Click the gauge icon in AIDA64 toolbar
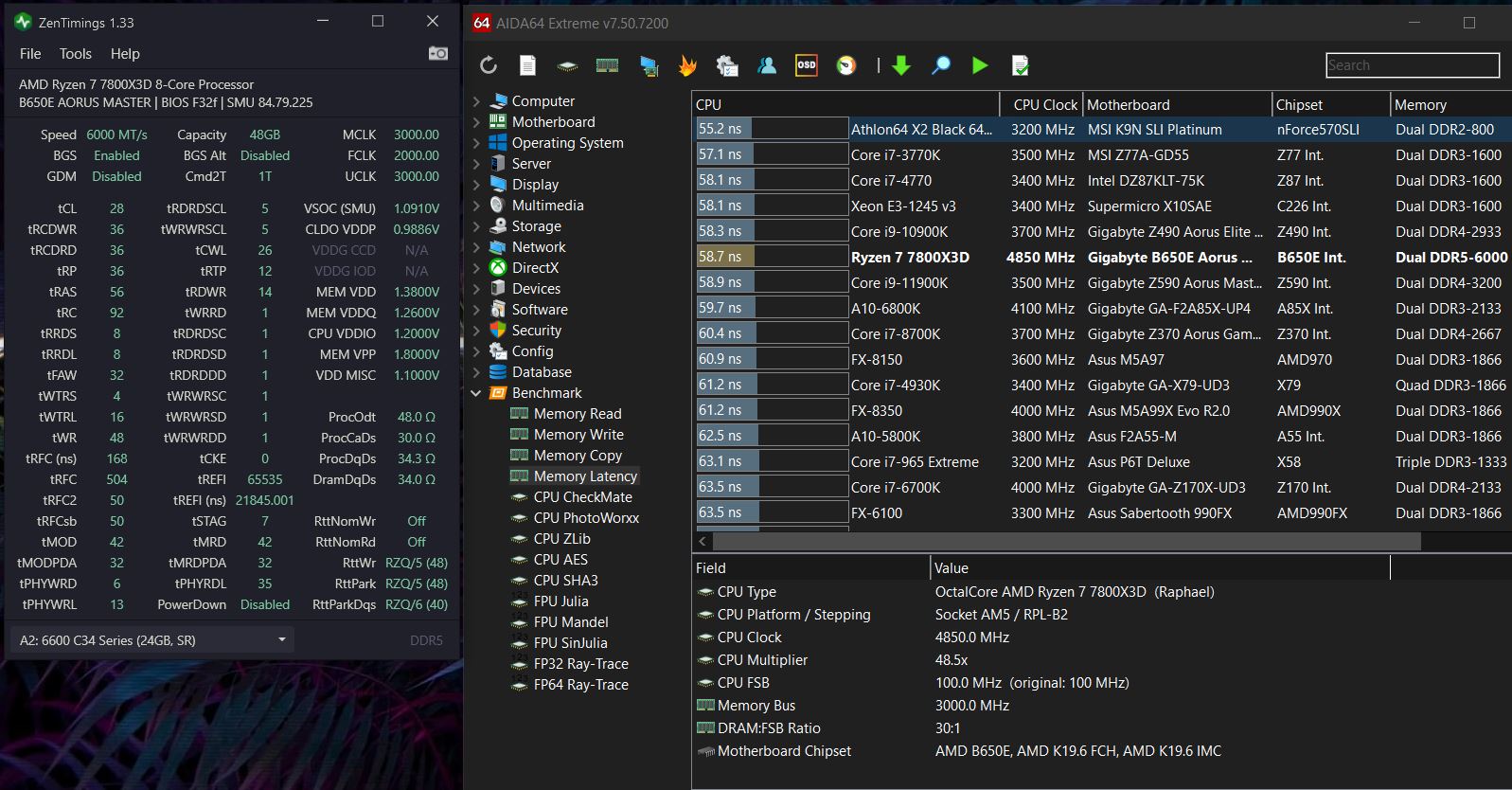The width and height of the screenshot is (1512, 790). tap(846, 65)
